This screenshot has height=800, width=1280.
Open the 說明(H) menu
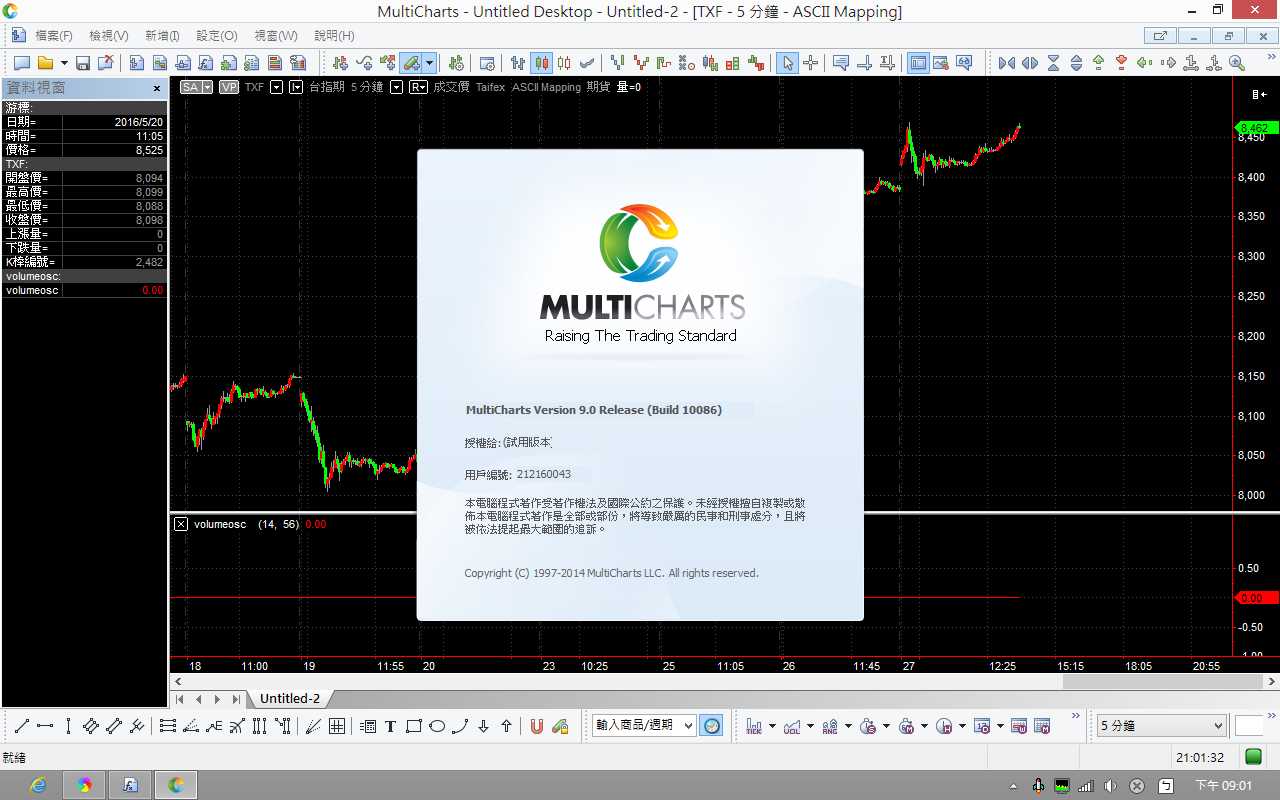pyautogui.click(x=334, y=35)
